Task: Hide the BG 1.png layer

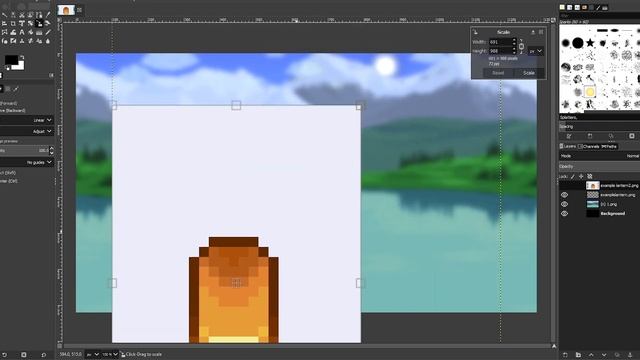Action: coord(564,204)
